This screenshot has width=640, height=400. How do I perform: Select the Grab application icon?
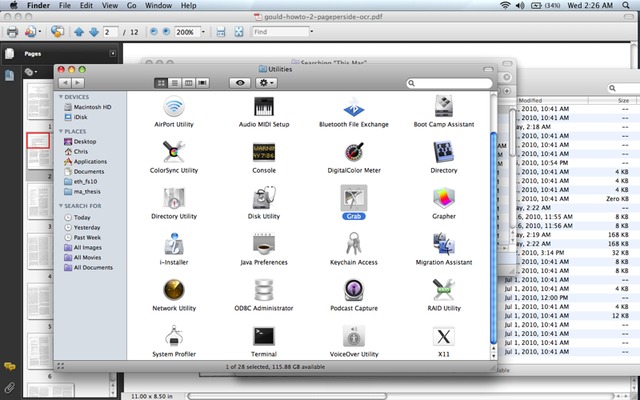[353, 198]
